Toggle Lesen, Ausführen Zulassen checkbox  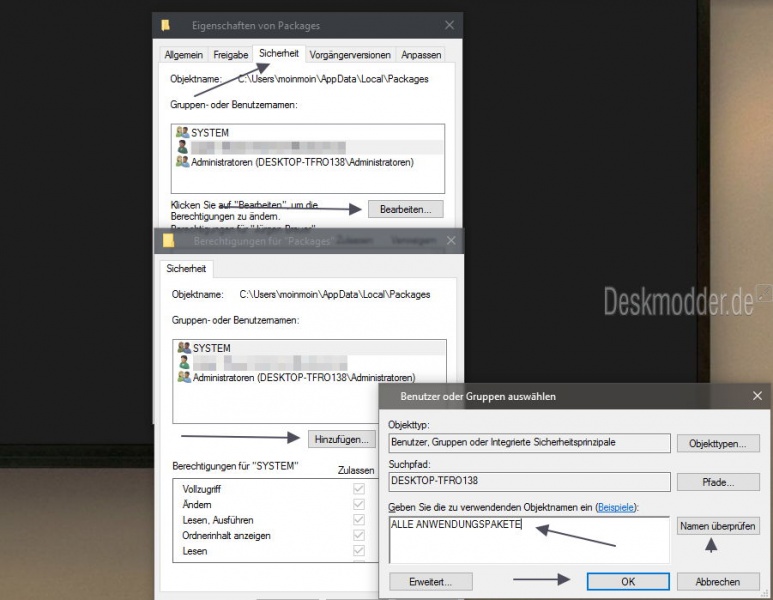coord(359,520)
